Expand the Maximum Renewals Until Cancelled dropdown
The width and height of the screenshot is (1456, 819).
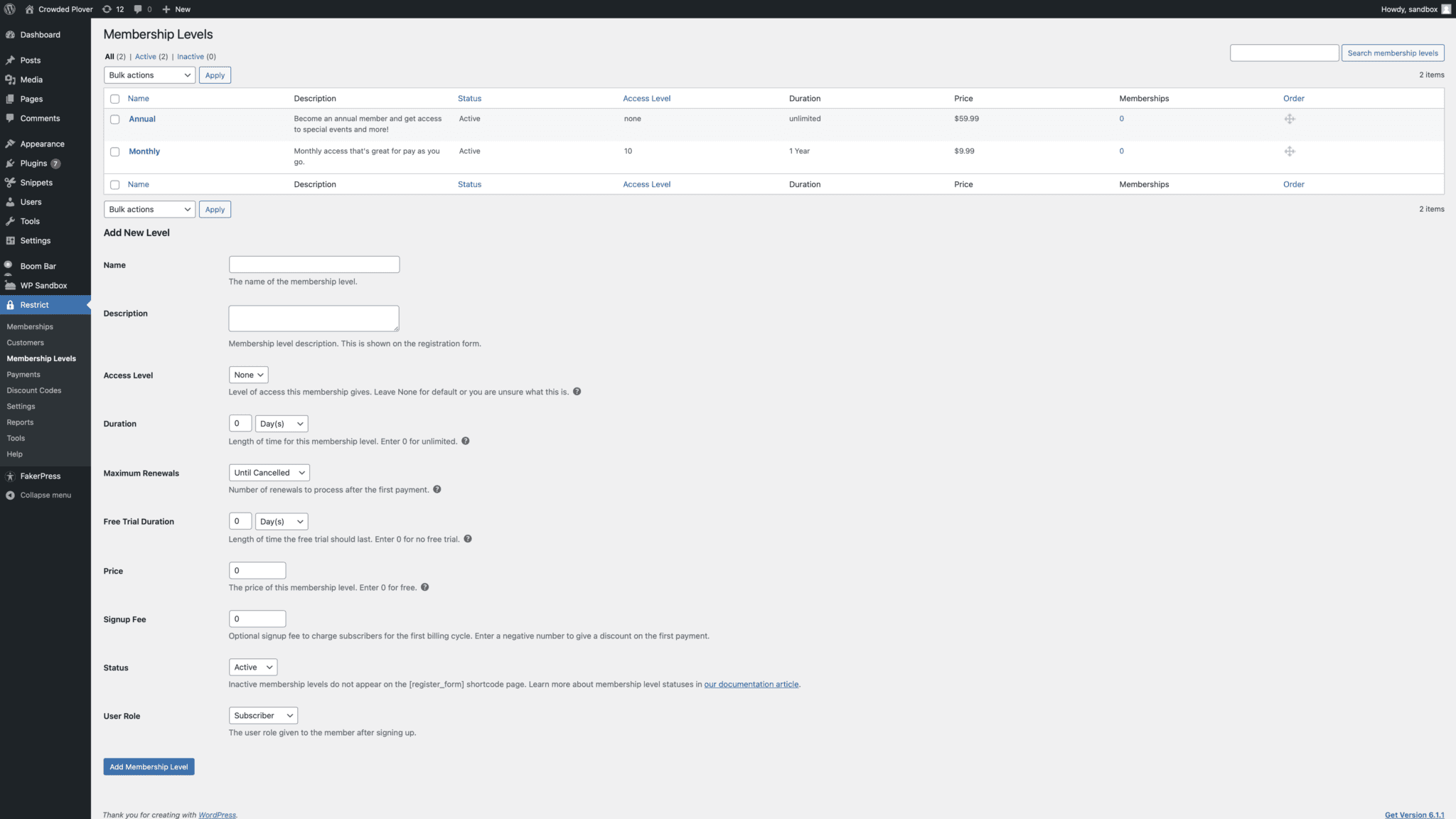point(269,473)
